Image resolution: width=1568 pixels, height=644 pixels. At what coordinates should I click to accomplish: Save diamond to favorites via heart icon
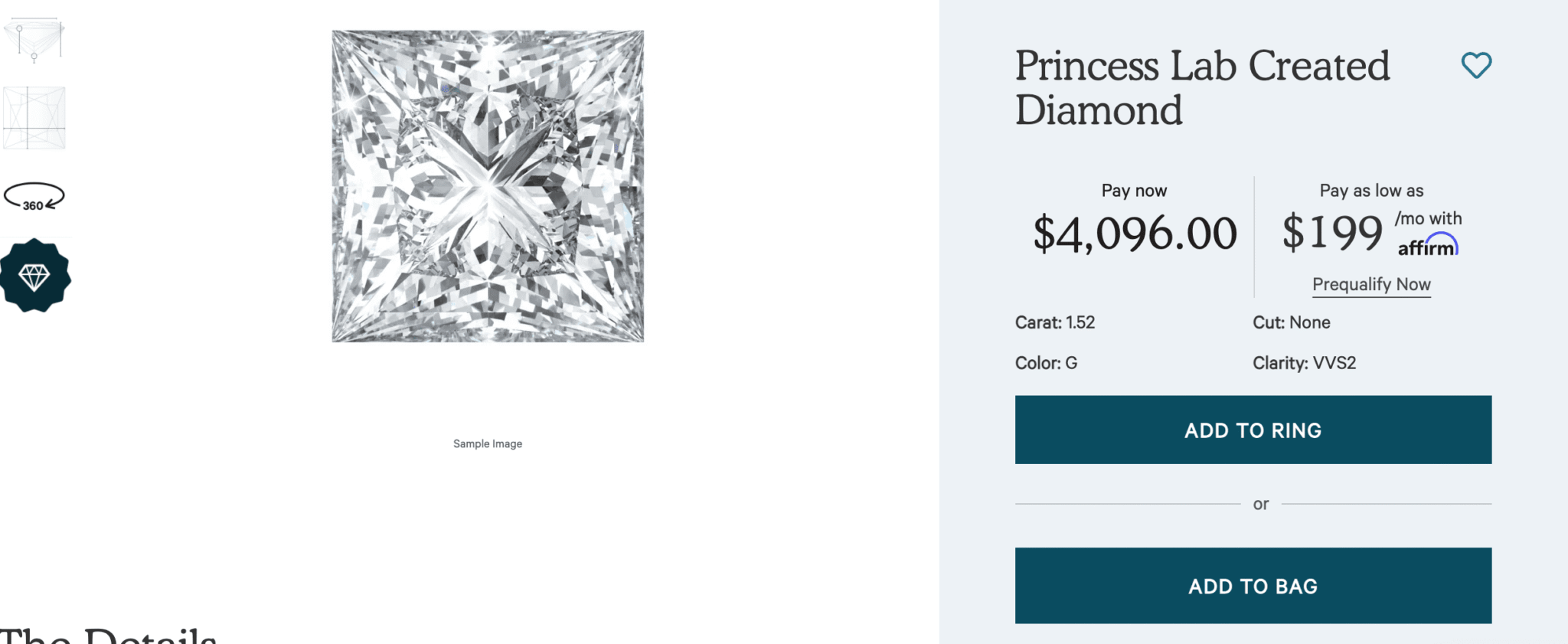coord(1477,65)
